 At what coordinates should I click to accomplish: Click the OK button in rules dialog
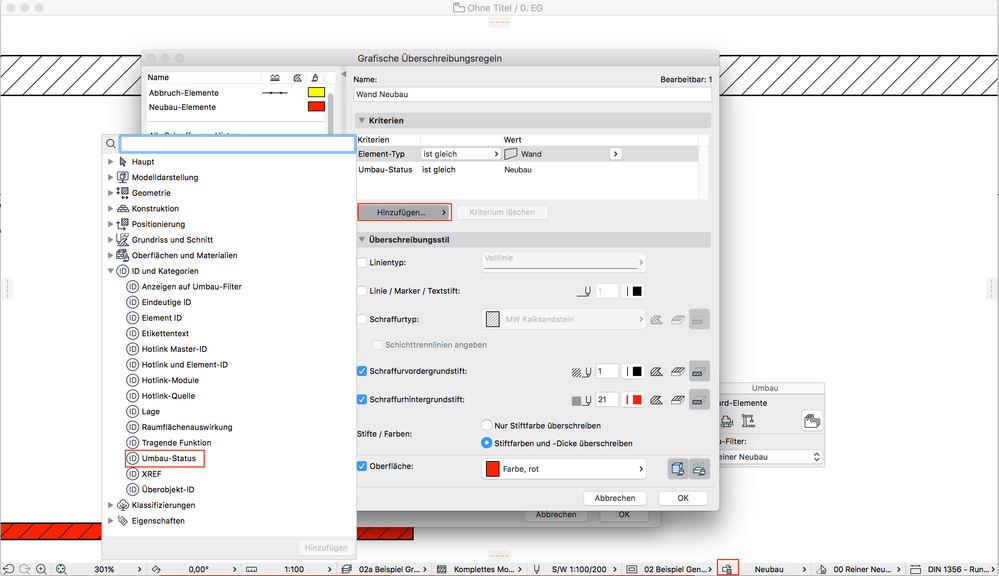coord(683,498)
